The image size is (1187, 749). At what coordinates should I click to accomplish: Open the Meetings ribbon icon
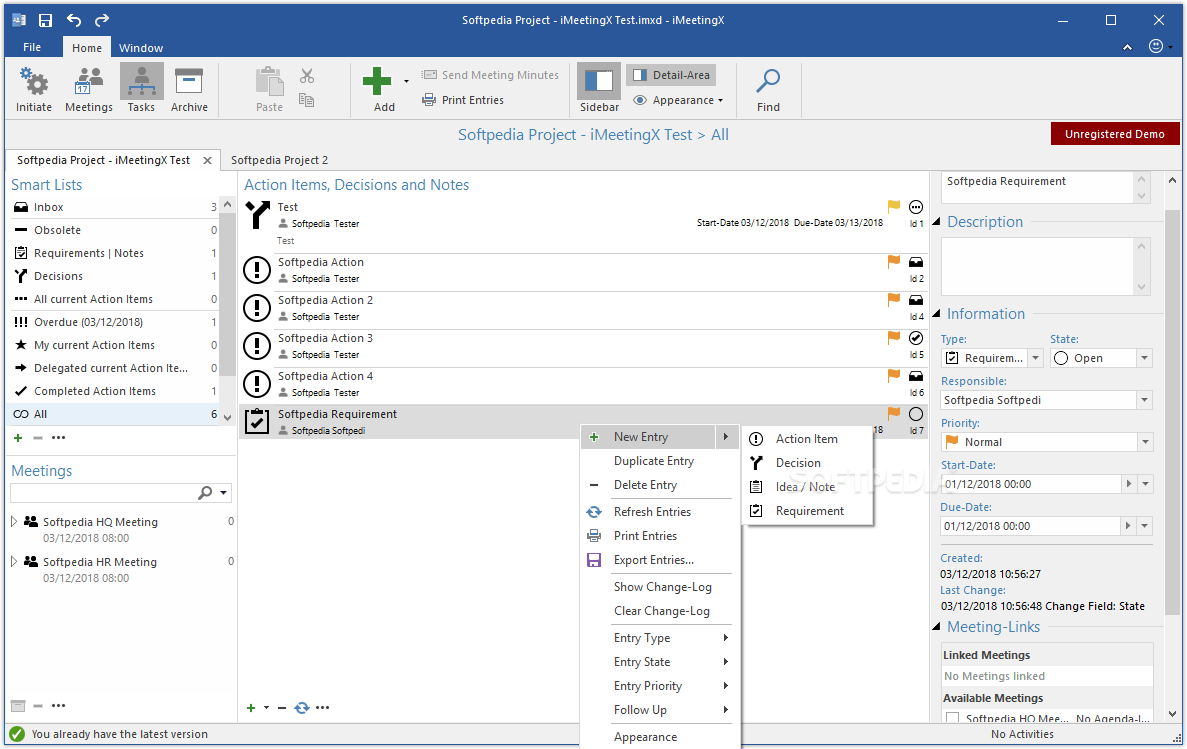coord(89,82)
